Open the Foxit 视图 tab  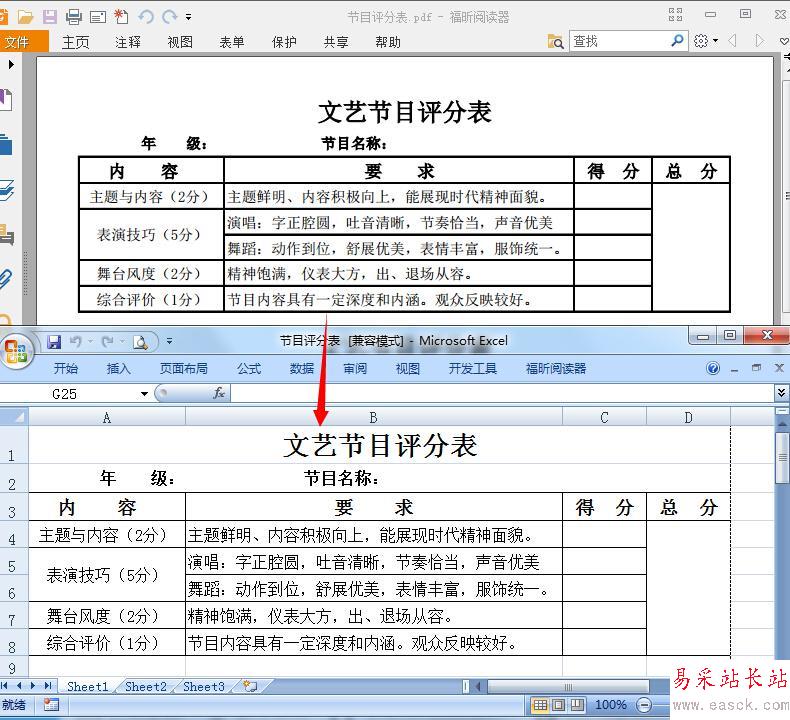click(180, 42)
